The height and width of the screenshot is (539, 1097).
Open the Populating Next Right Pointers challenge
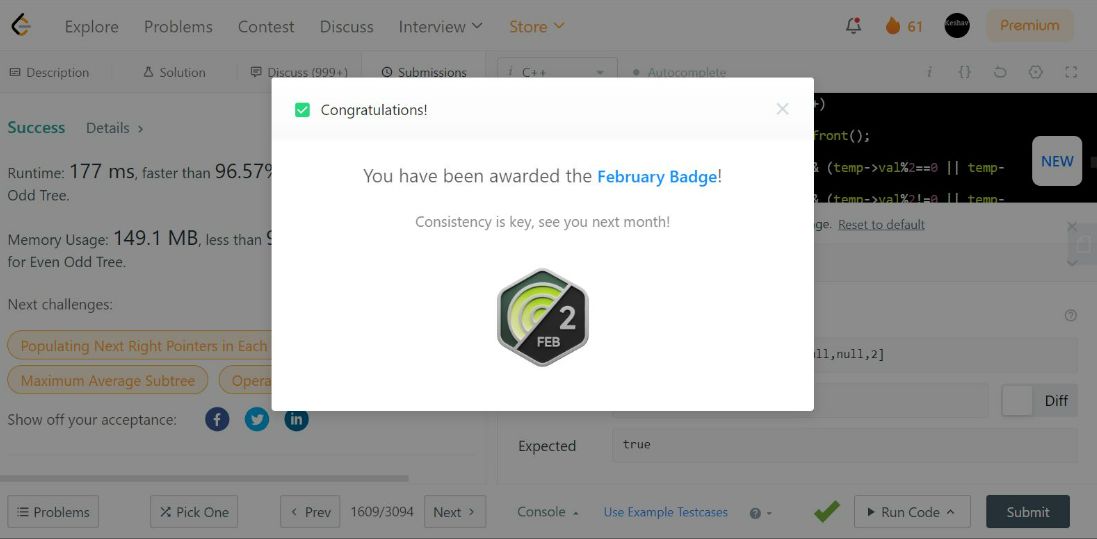(x=140, y=346)
